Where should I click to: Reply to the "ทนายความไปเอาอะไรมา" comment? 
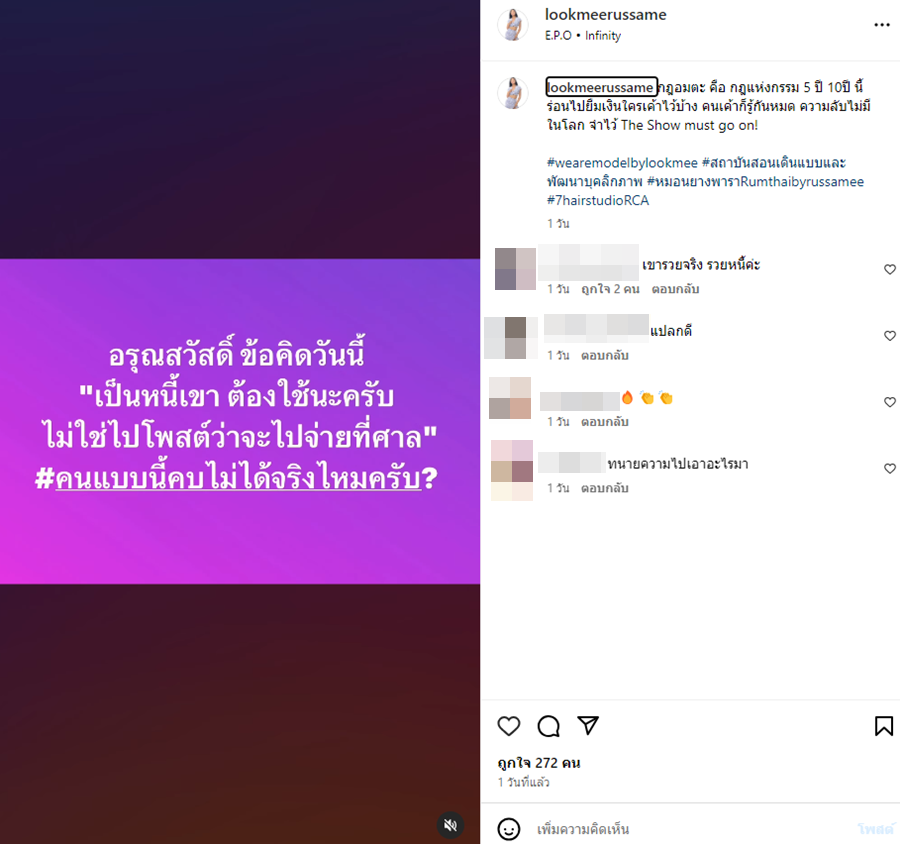click(x=604, y=488)
